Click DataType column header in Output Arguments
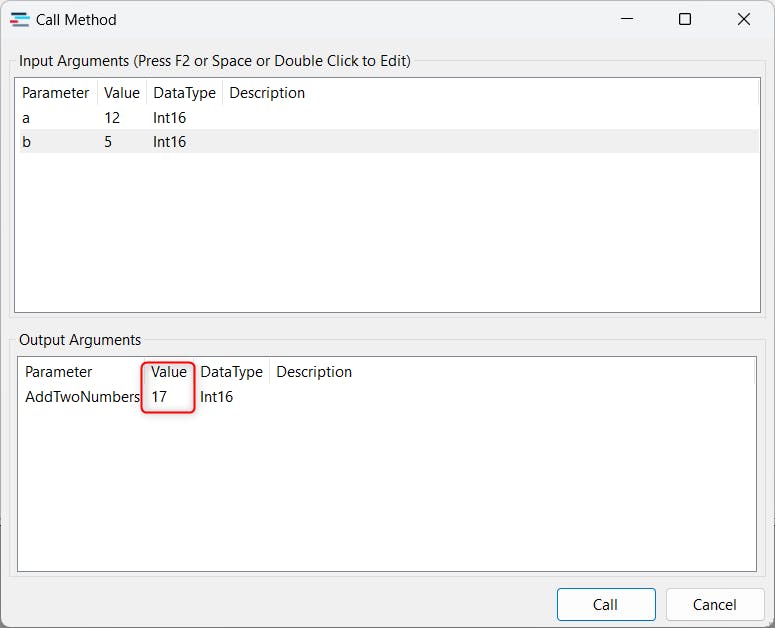This screenshot has height=628, width=775. [231, 372]
